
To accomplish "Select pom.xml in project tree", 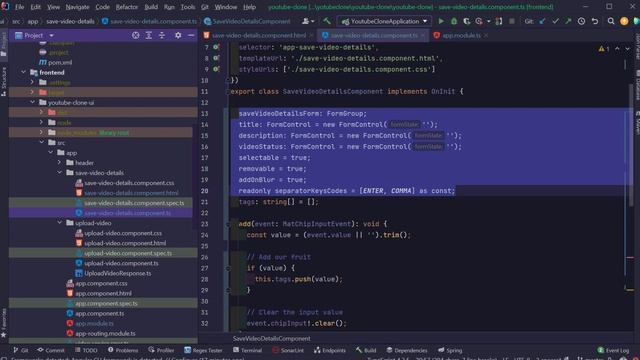I will click(x=60, y=62).
